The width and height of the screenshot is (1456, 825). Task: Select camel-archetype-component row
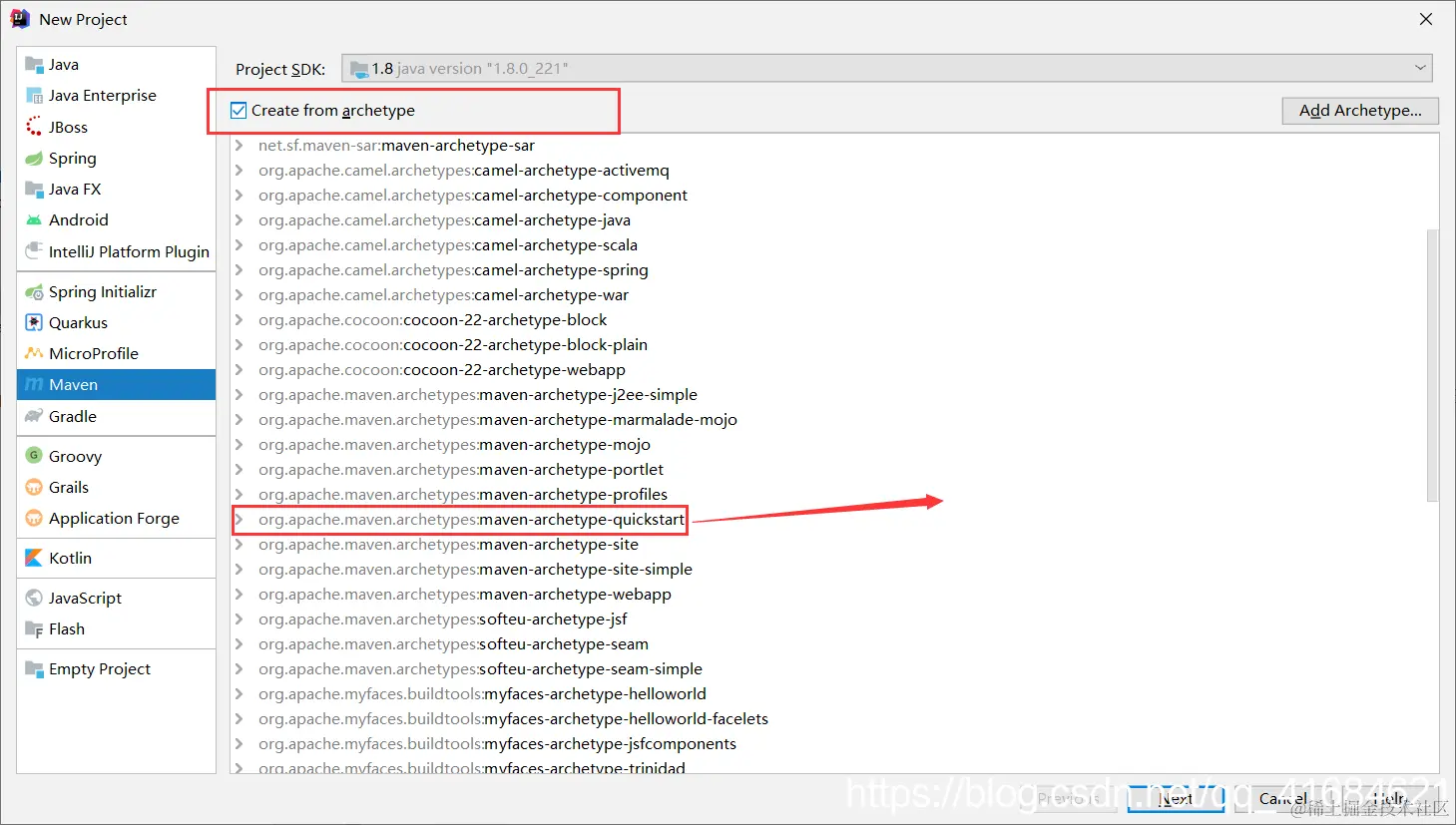pyautogui.click(x=834, y=195)
